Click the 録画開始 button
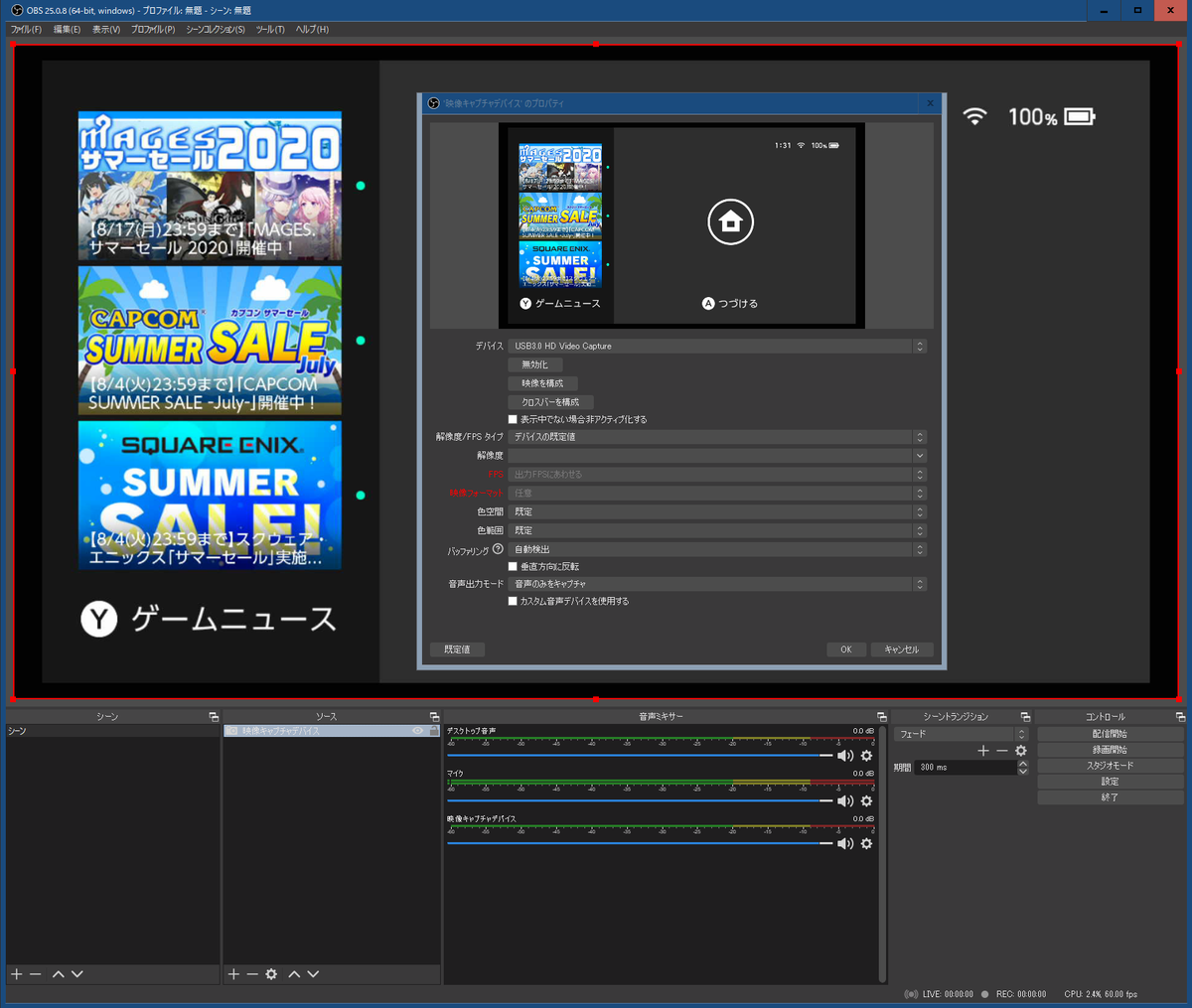This screenshot has width=1192, height=1008. (x=1110, y=750)
